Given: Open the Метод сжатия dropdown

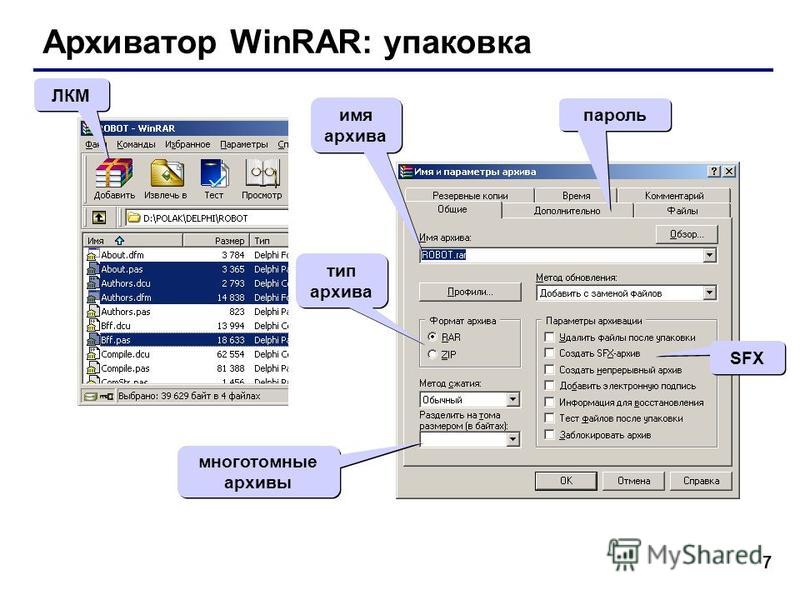Looking at the screenshot, I should tap(513, 399).
